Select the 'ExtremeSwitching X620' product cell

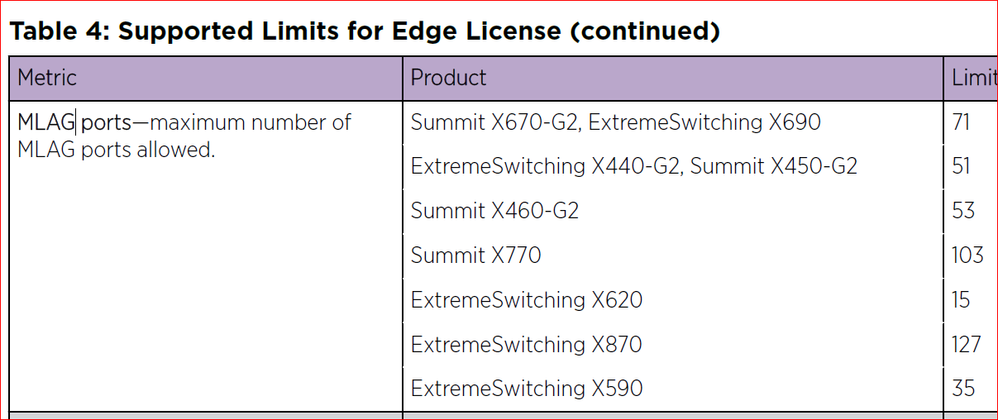673,300
